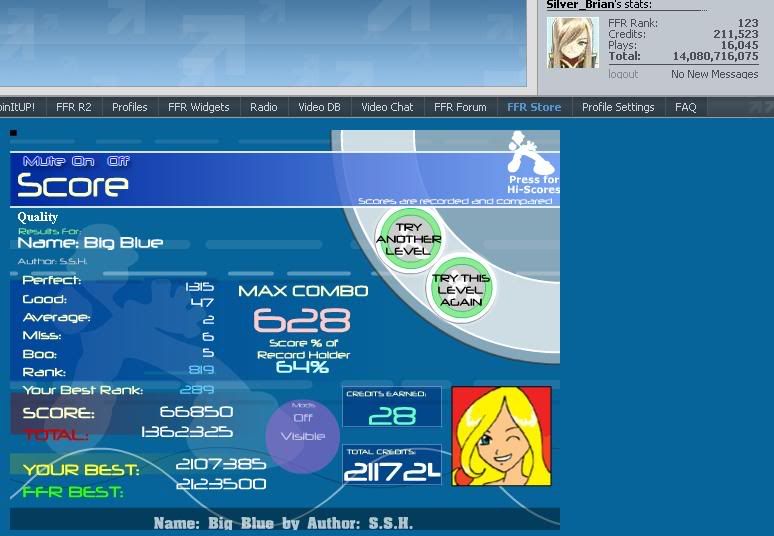Go to the FFR Store tab
This screenshot has width=774, height=536.
pos(533,107)
